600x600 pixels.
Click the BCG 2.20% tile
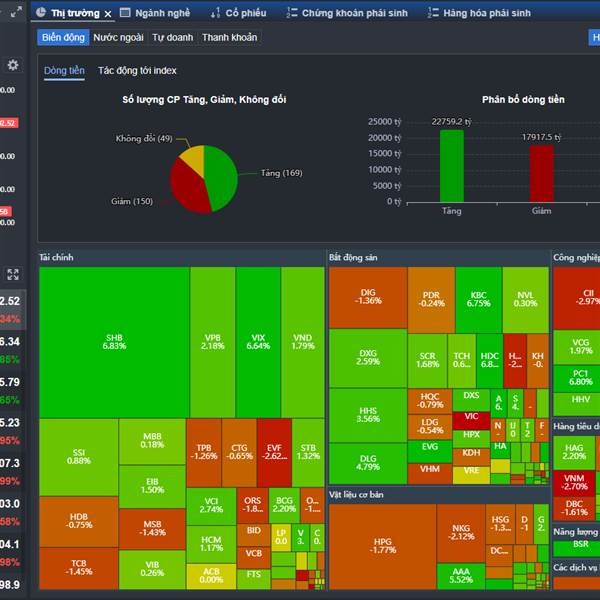(x=284, y=505)
